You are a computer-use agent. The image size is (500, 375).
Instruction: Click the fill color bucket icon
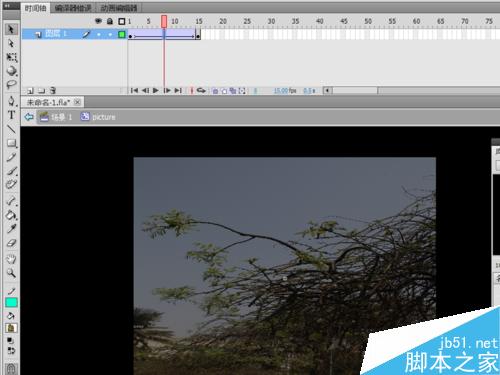11,316
